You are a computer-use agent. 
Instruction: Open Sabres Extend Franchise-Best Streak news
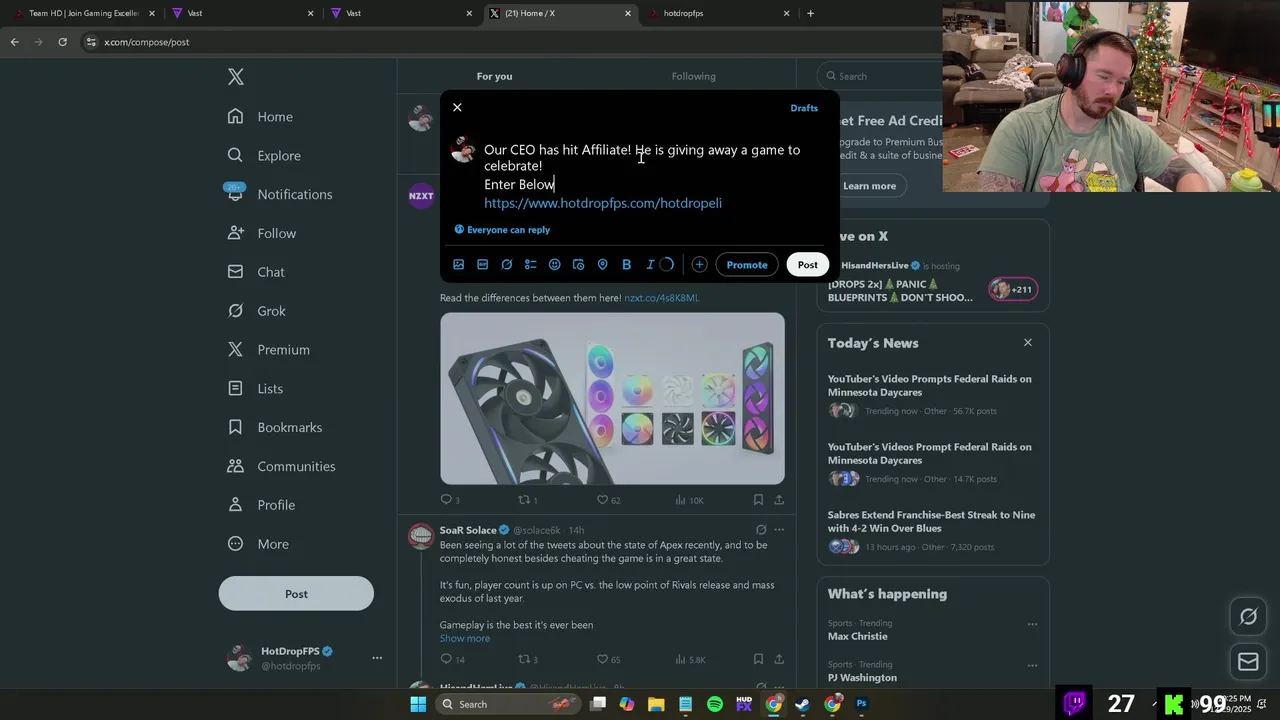tap(932, 530)
